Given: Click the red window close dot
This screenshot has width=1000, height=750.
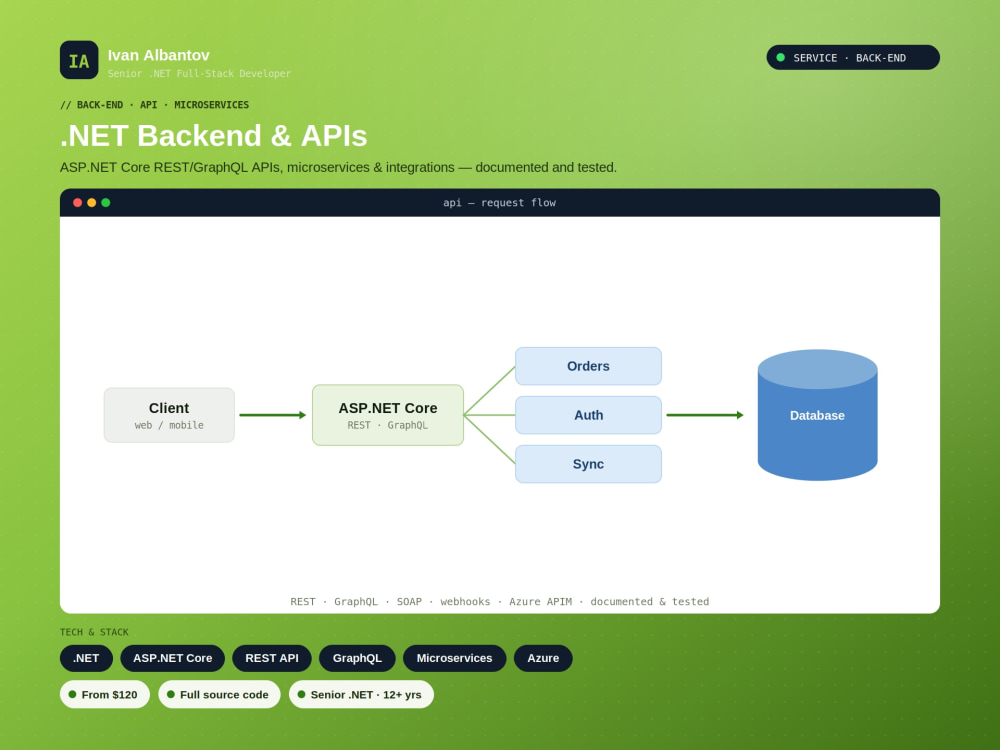Looking at the screenshot, I should (77, 203).
